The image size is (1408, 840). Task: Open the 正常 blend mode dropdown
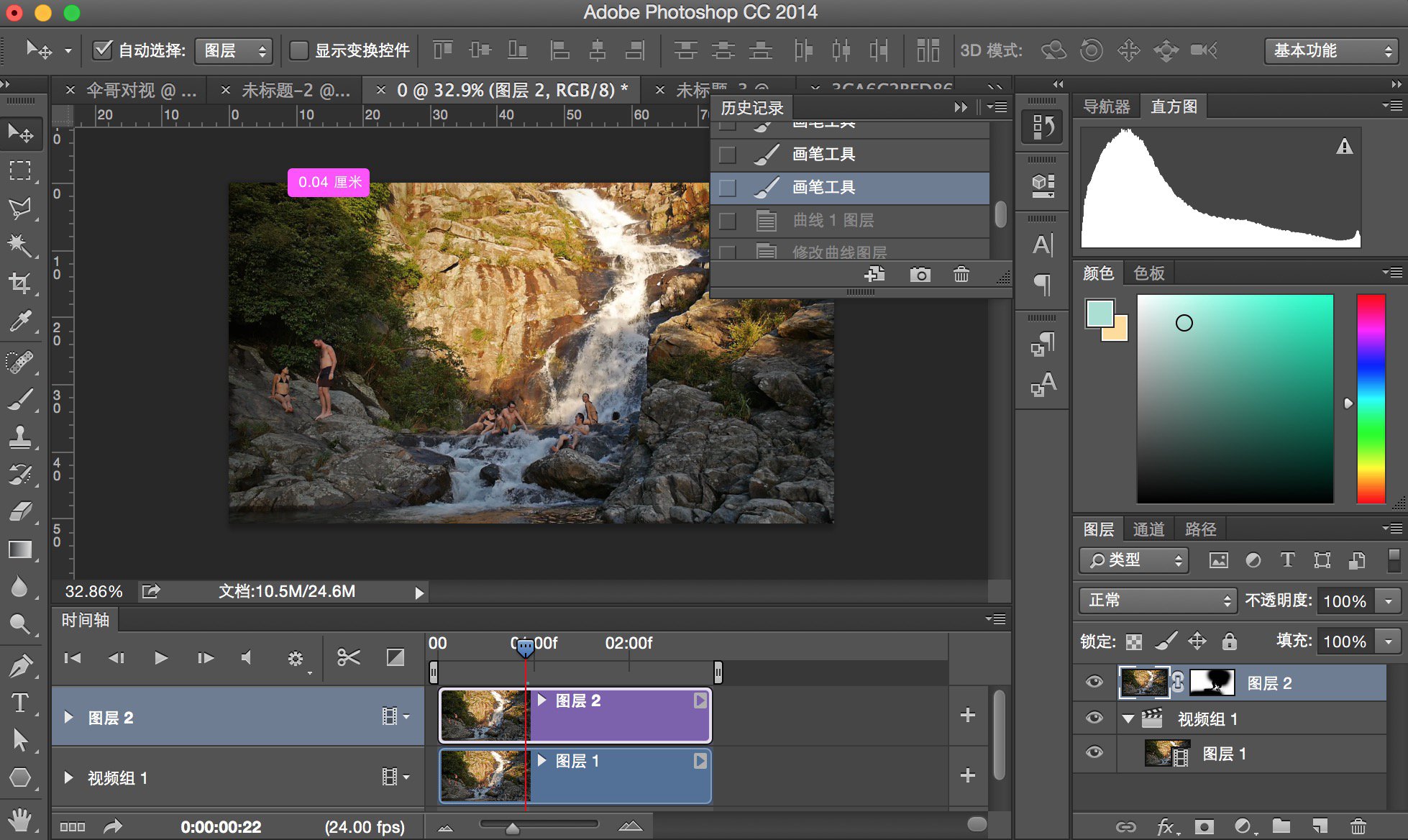pos(1157,600)
